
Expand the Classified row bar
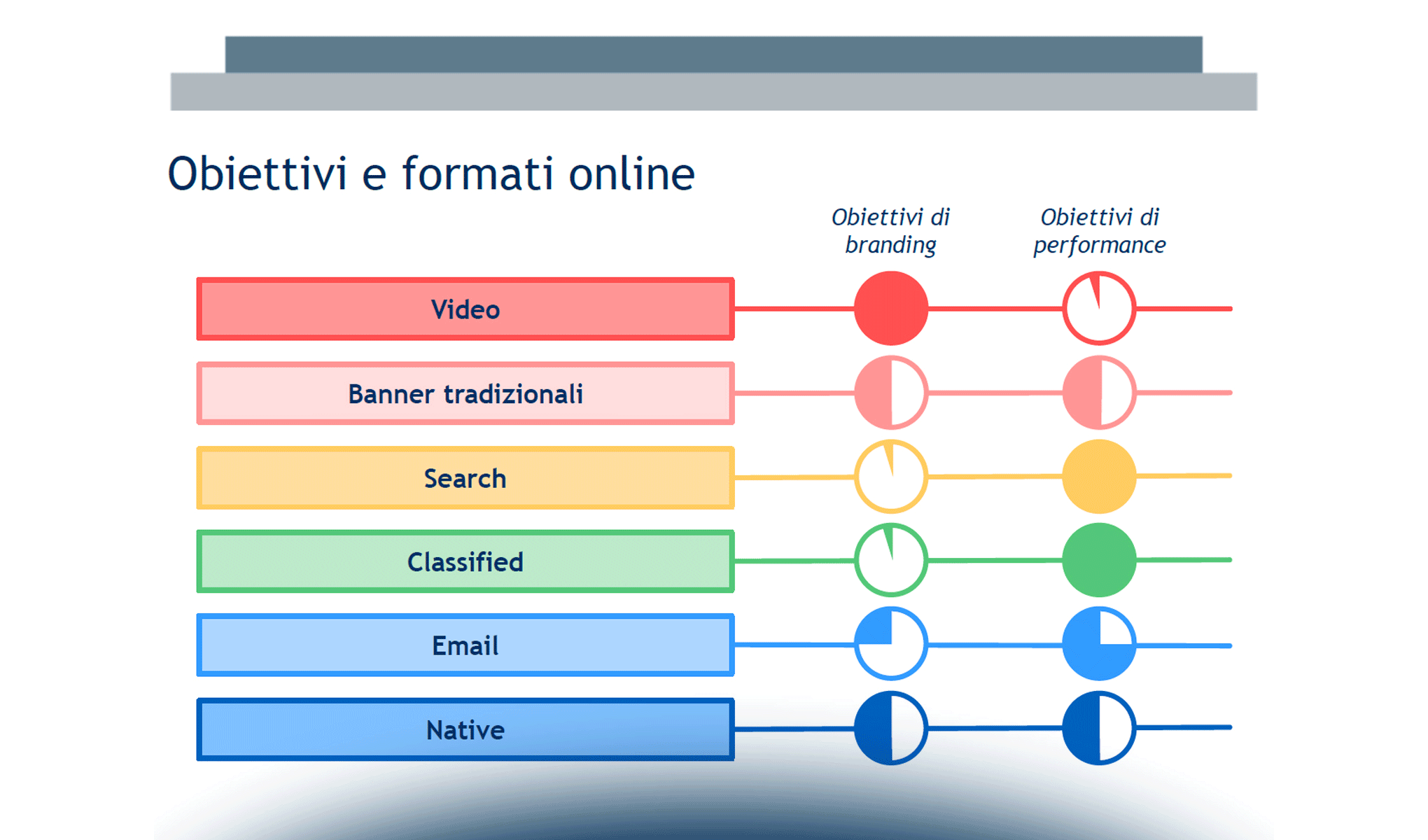465,561
